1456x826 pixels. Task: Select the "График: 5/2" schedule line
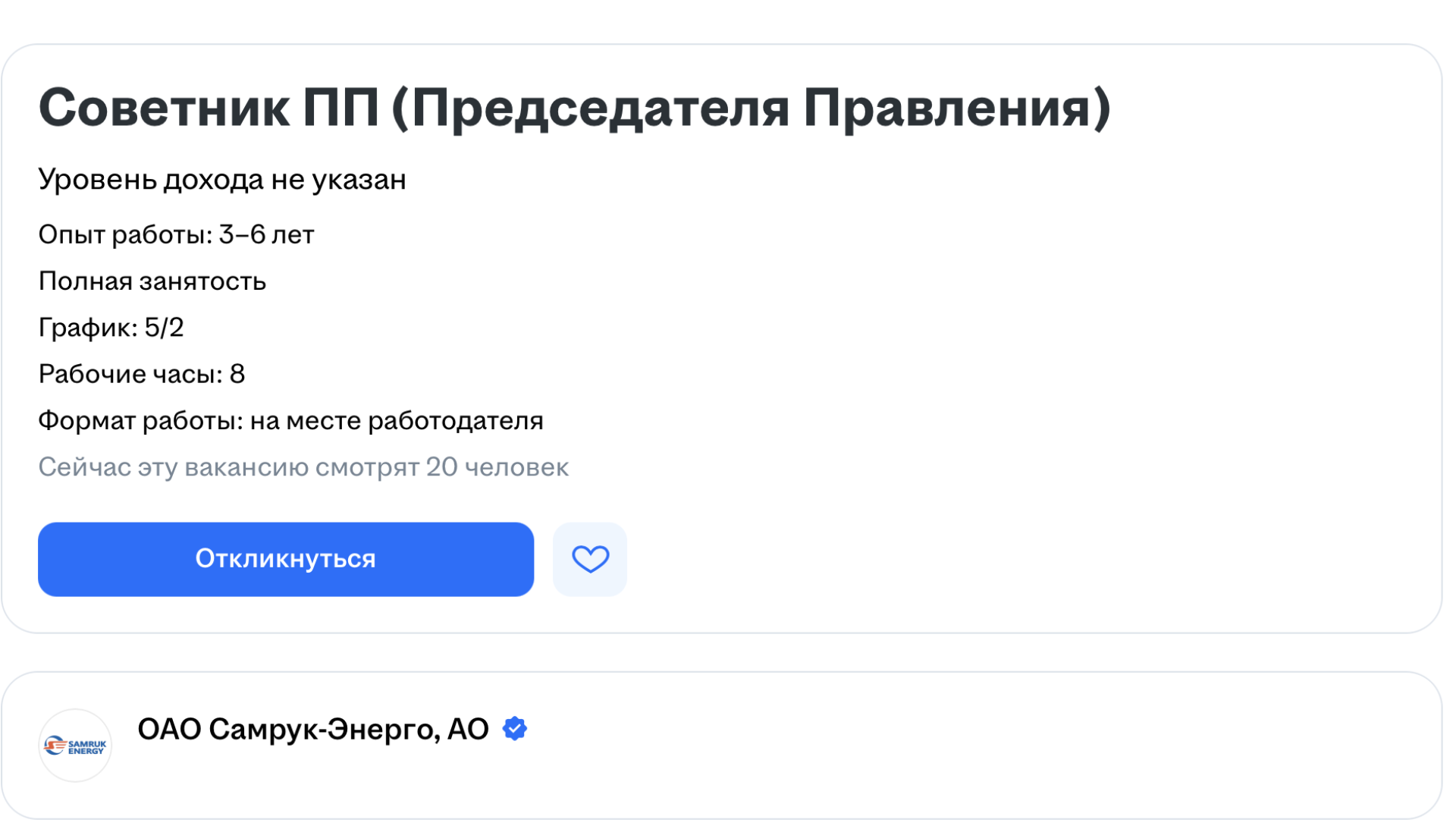click(111, 328)
